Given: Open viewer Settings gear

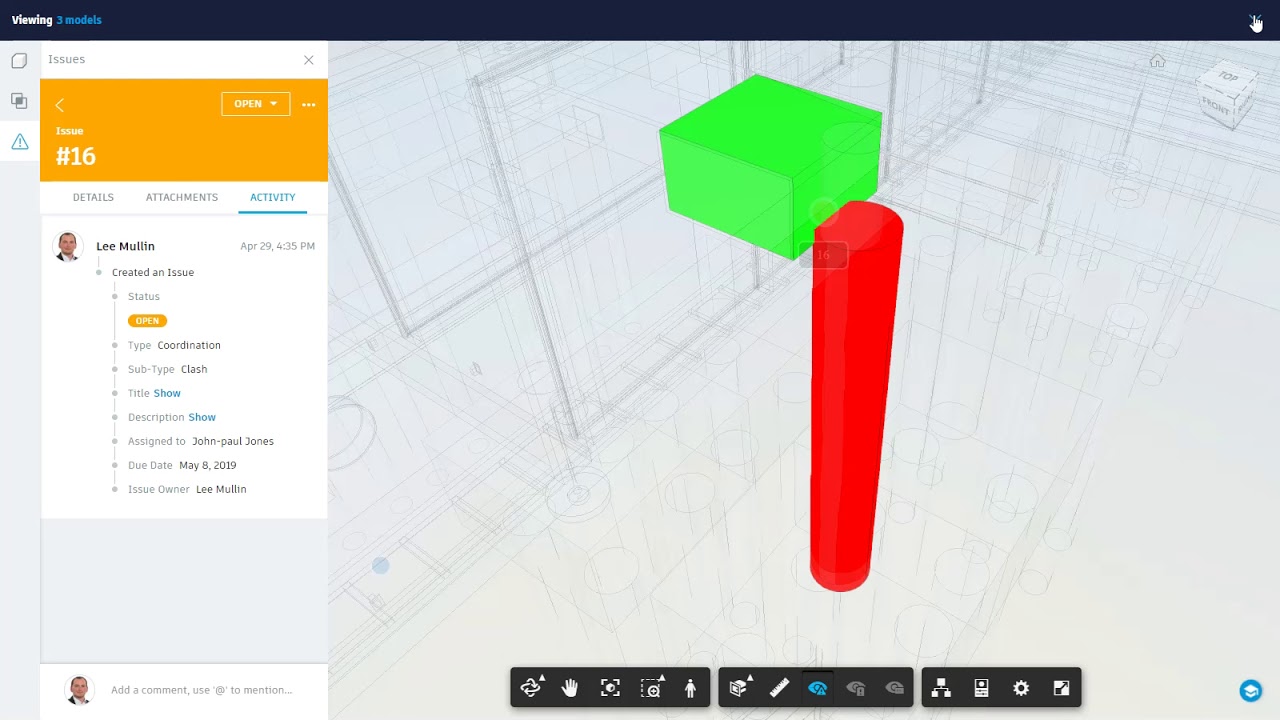Looking at the screenshot, I should 1021,688.
